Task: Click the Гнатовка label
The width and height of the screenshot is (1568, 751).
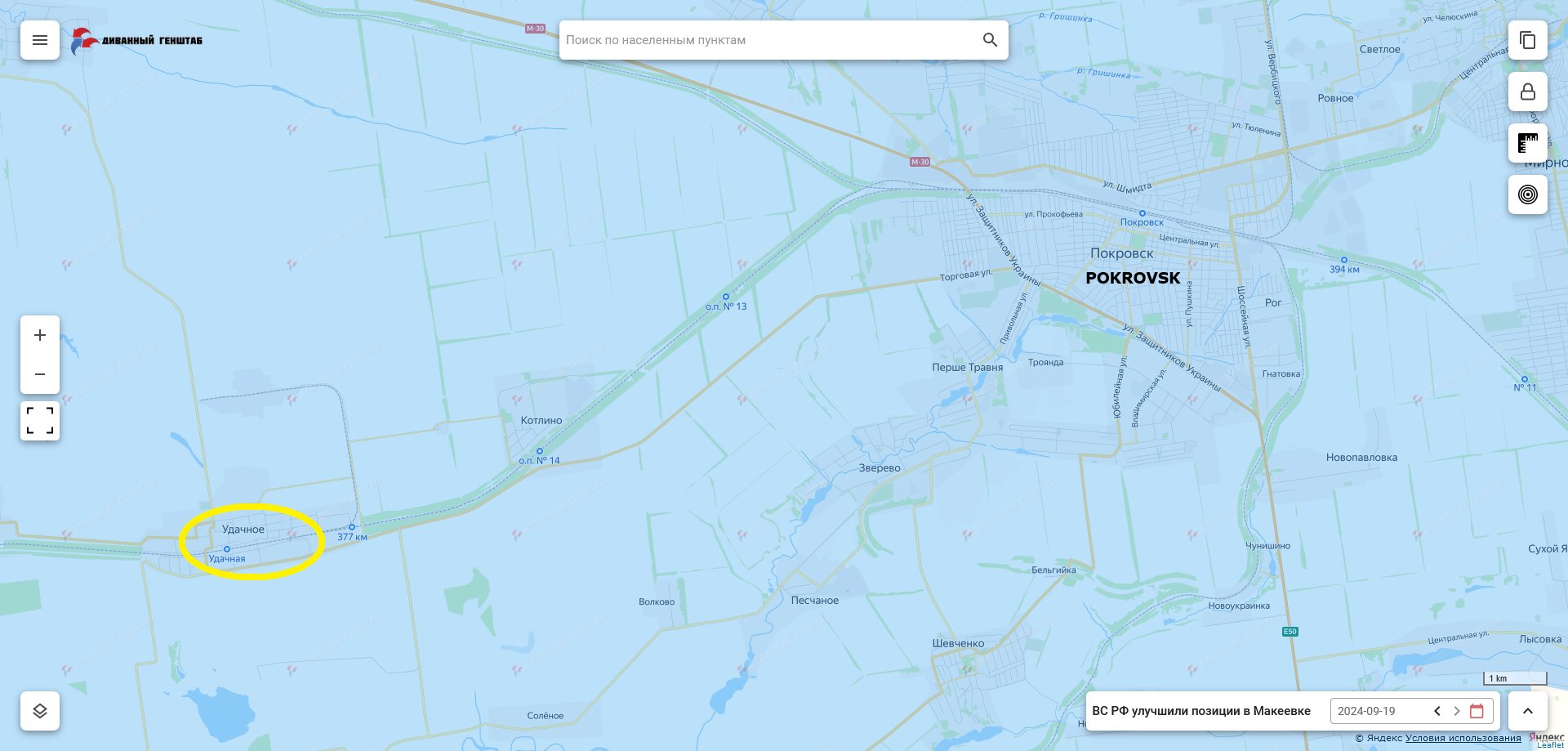Action: [1281, 374]
